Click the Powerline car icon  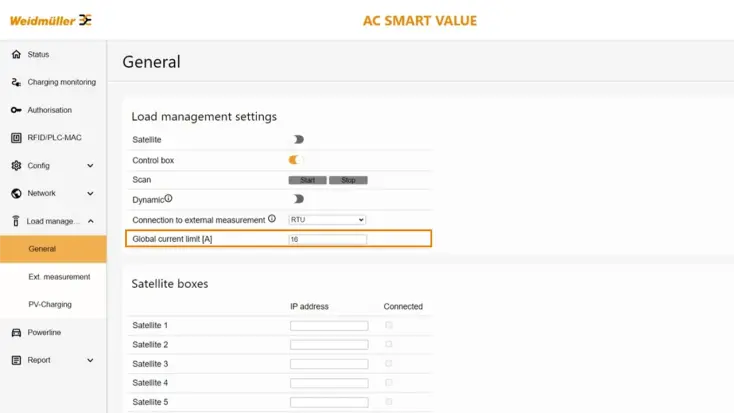pyautogui.click(x=16, y=332)
